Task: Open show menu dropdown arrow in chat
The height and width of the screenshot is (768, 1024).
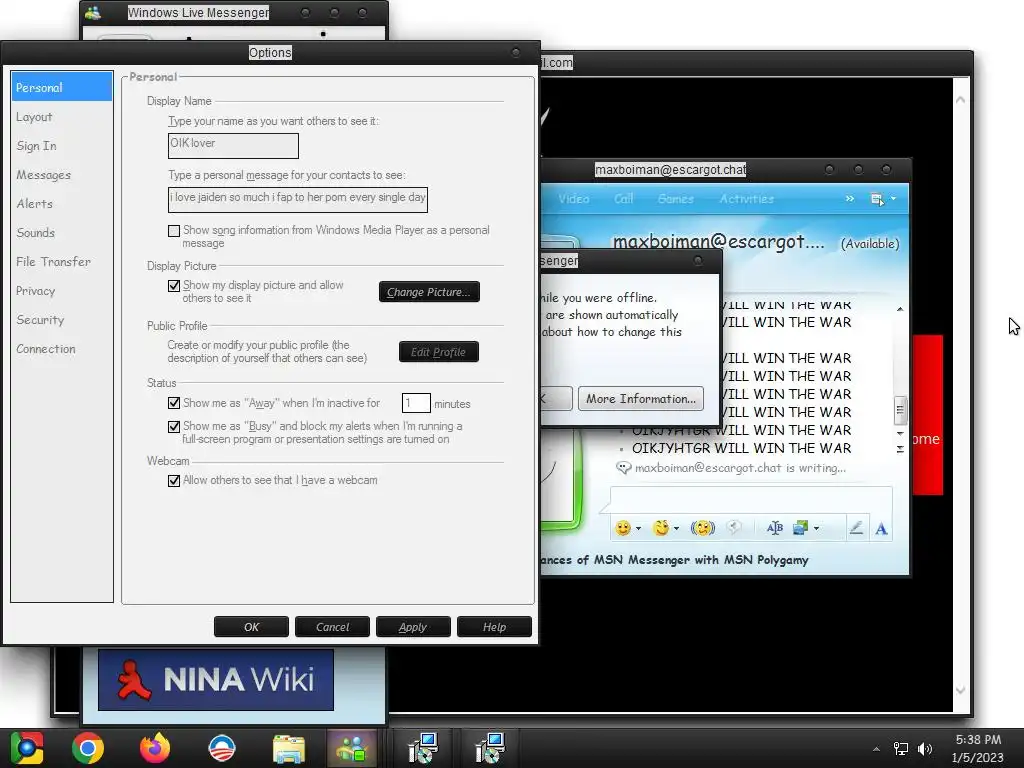Action: tap(893, 199)
